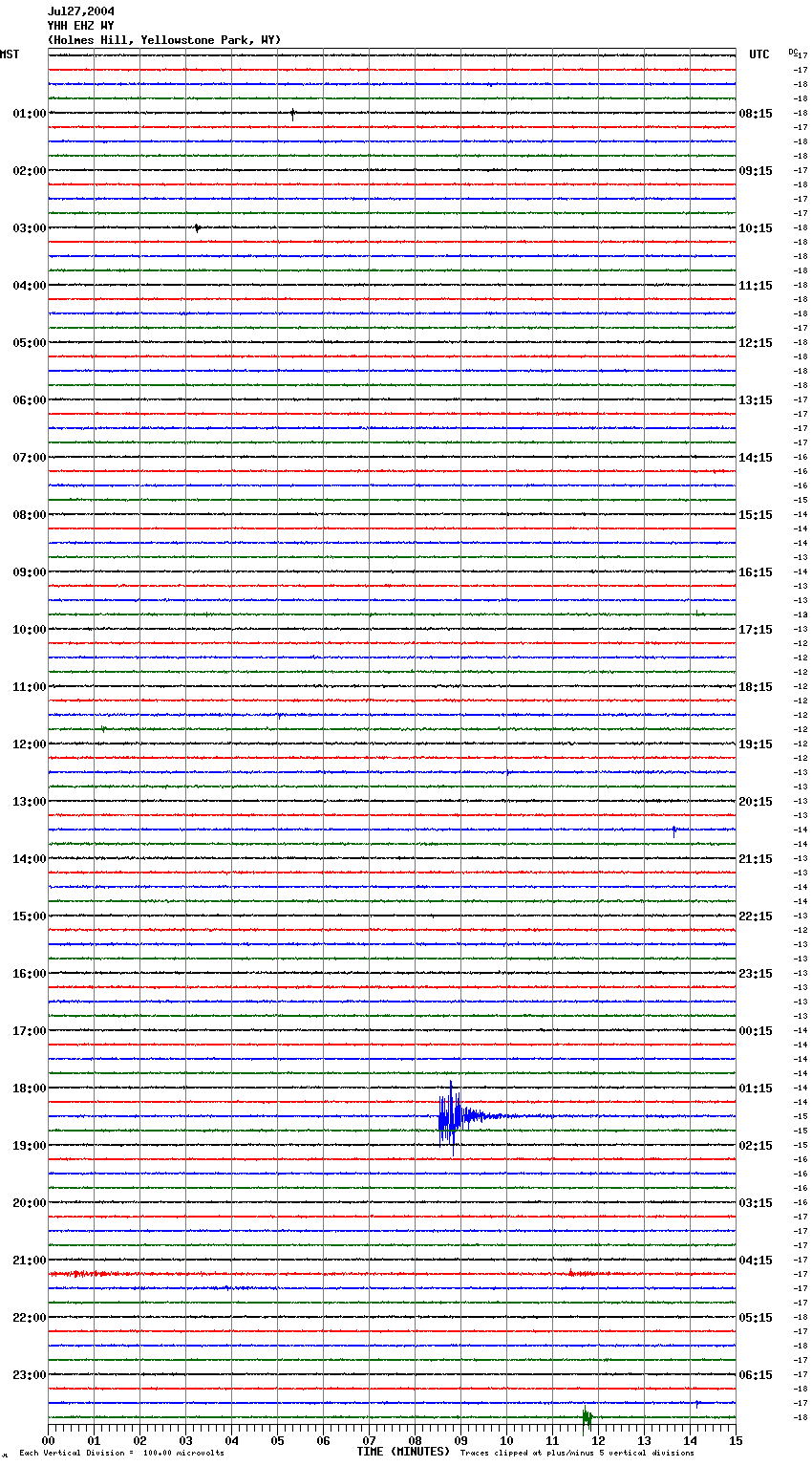Image resolution: width=812 pixels, height=1466 pixels.
Task: Select the 22:00 MST row label
Action: tap(30, 1318)
